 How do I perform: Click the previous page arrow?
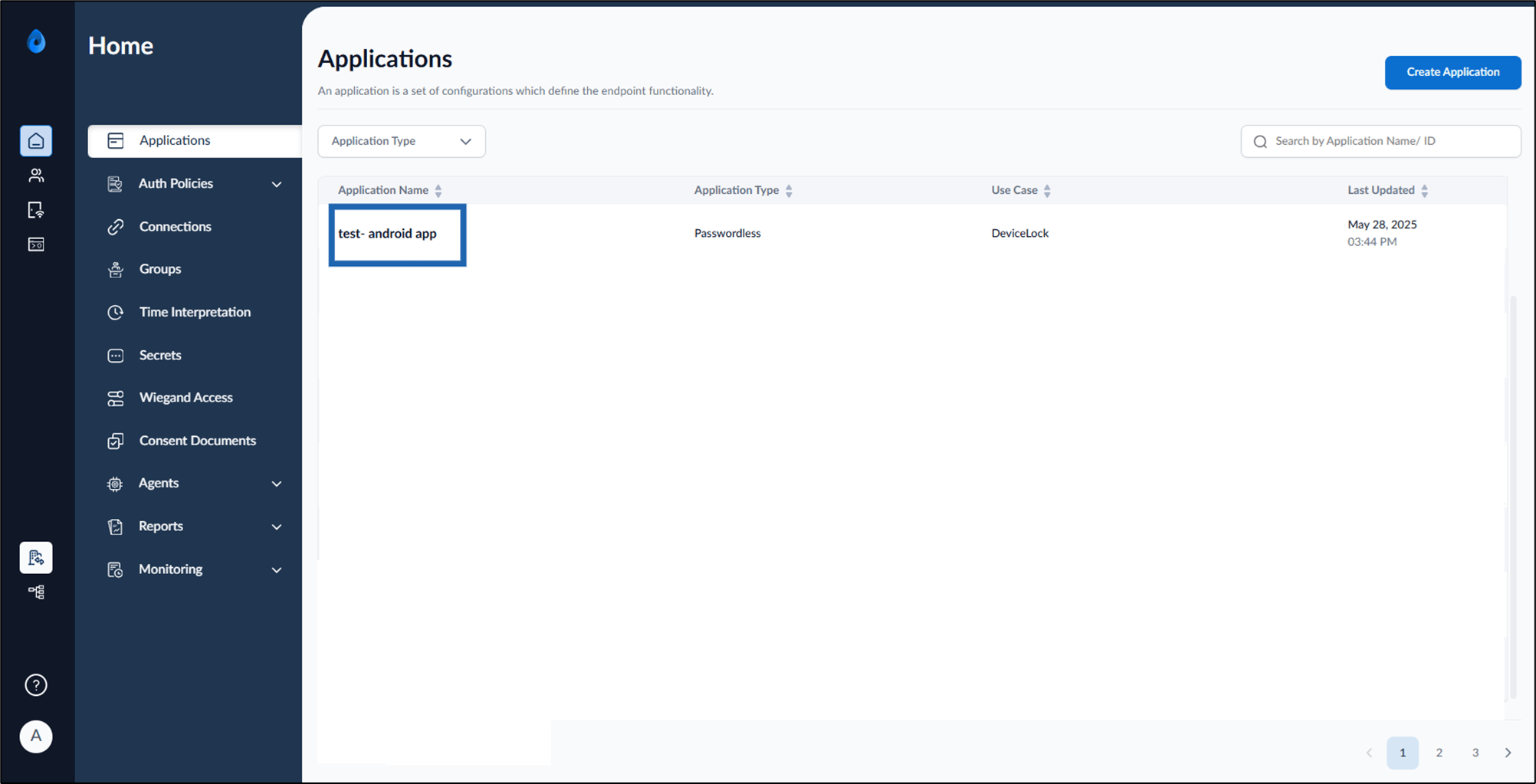(x=1369, y=753)
